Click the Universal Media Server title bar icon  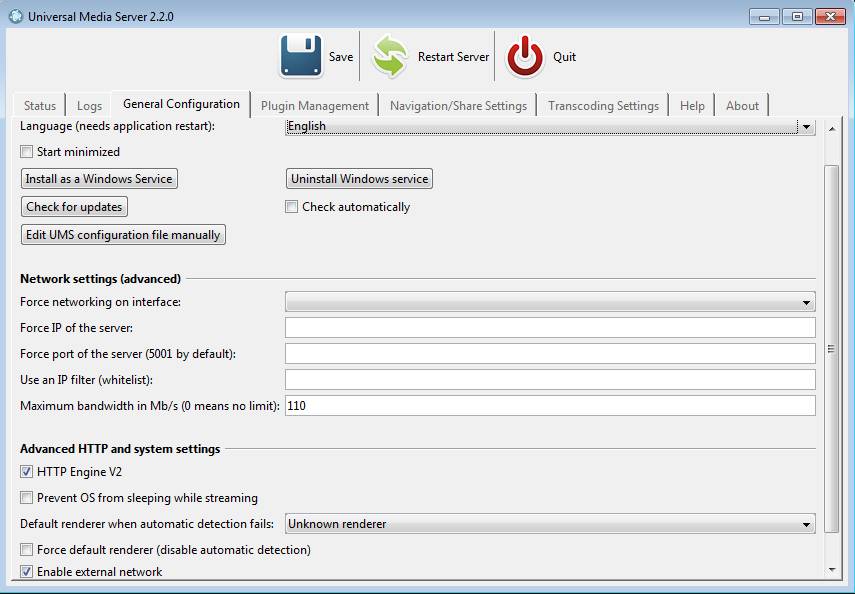(x=16, y=16)
